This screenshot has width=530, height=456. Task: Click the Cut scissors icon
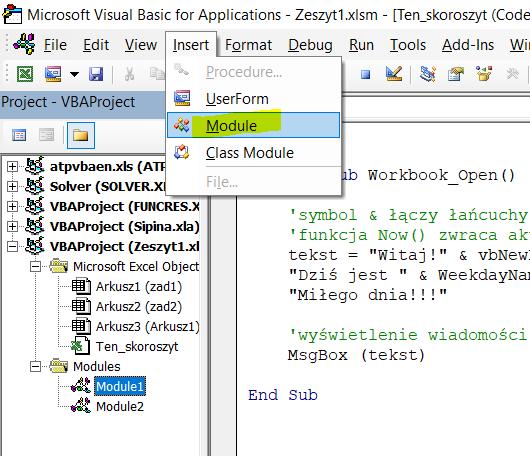click(129, 74)
